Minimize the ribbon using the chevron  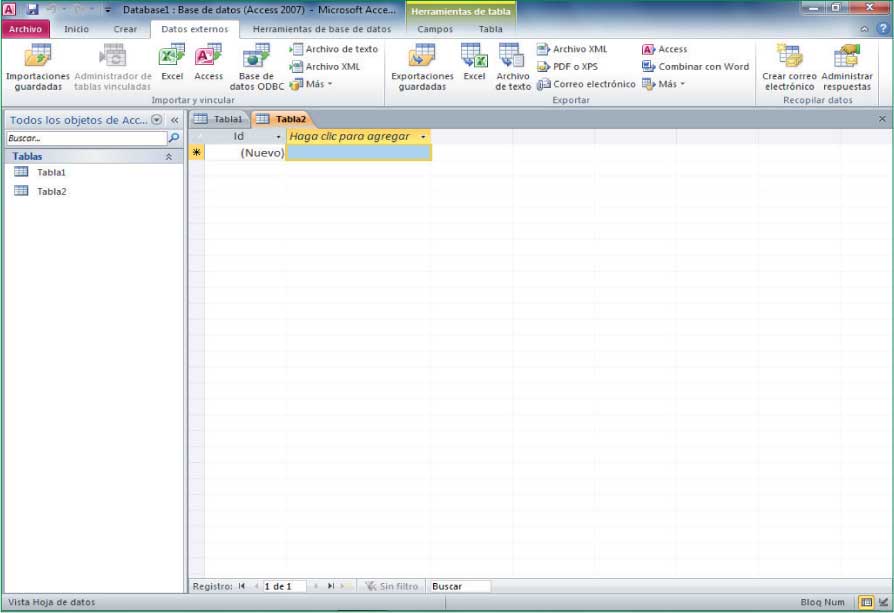point(865,29)
